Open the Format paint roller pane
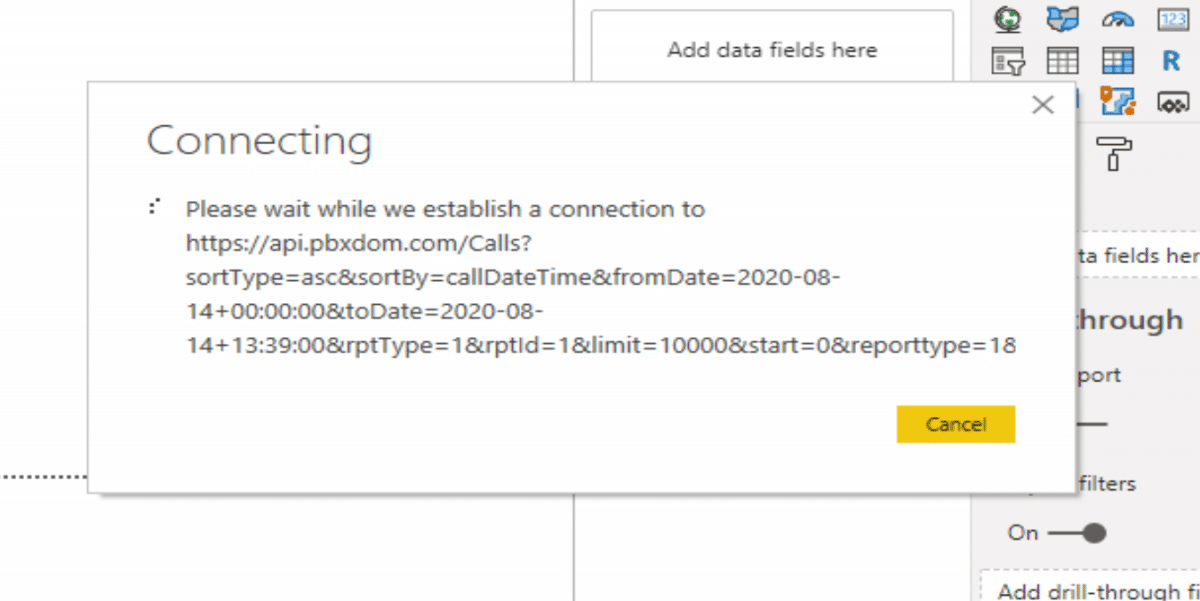Image resolution: width=1200 pixels, height=601 pixels. tap(1114, 152)
